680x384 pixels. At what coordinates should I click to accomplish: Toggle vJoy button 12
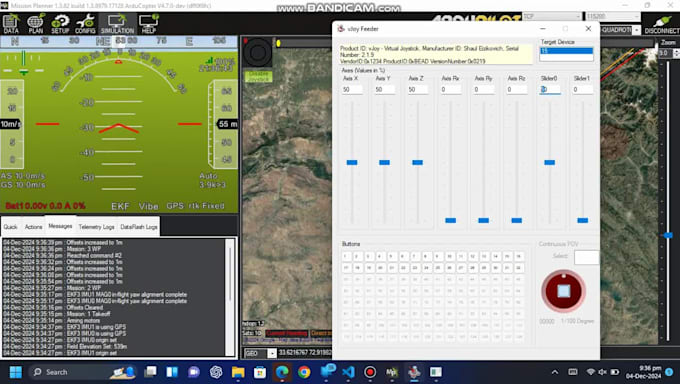pyautogui.click(x=473, y=256)
